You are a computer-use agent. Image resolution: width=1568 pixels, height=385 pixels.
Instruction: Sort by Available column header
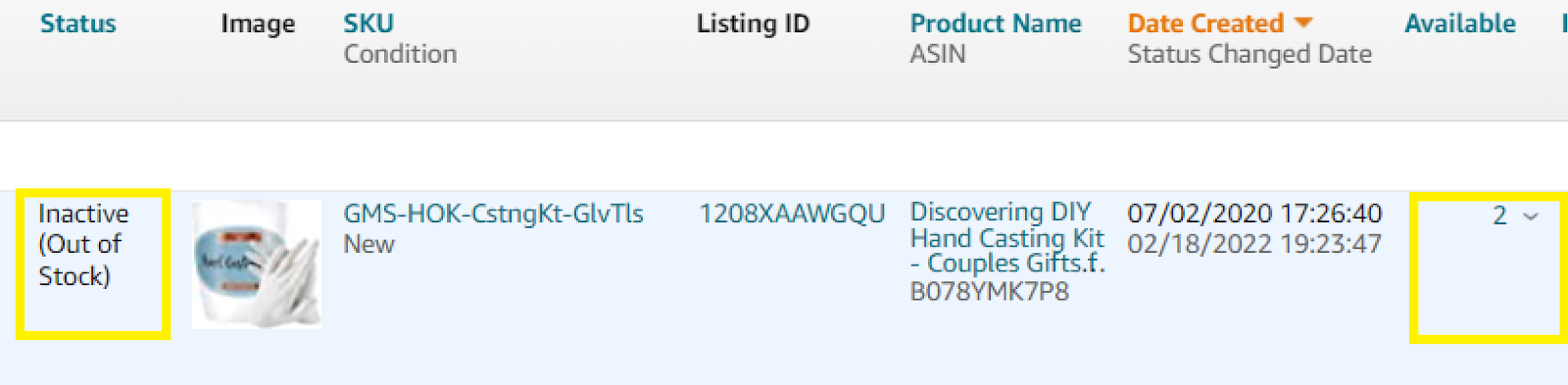pyautogui.click(x=1460, y=24)
